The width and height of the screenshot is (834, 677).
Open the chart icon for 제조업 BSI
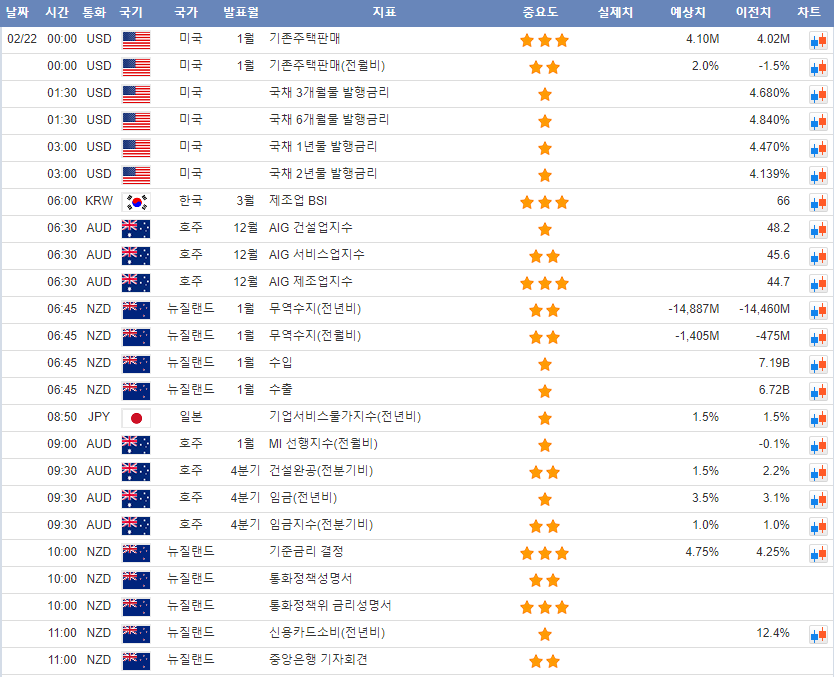tap(817, 202)
